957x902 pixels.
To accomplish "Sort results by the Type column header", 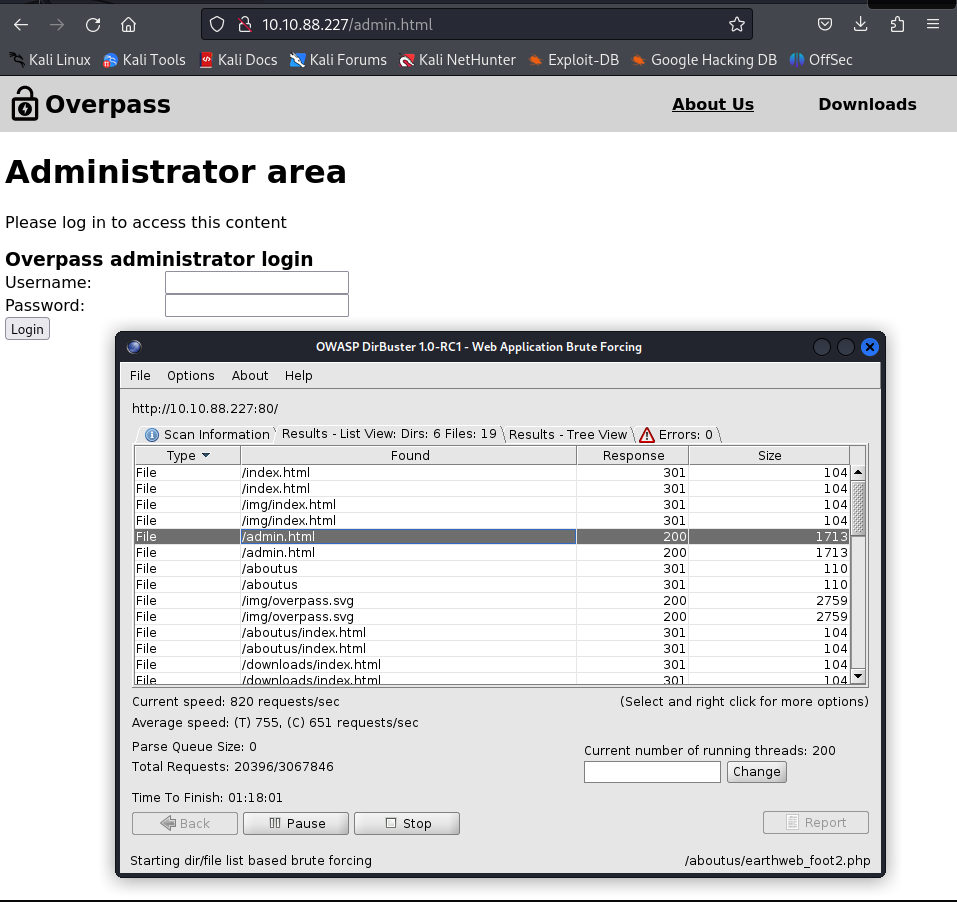I will pyautogui.click(x=187, y=455).
